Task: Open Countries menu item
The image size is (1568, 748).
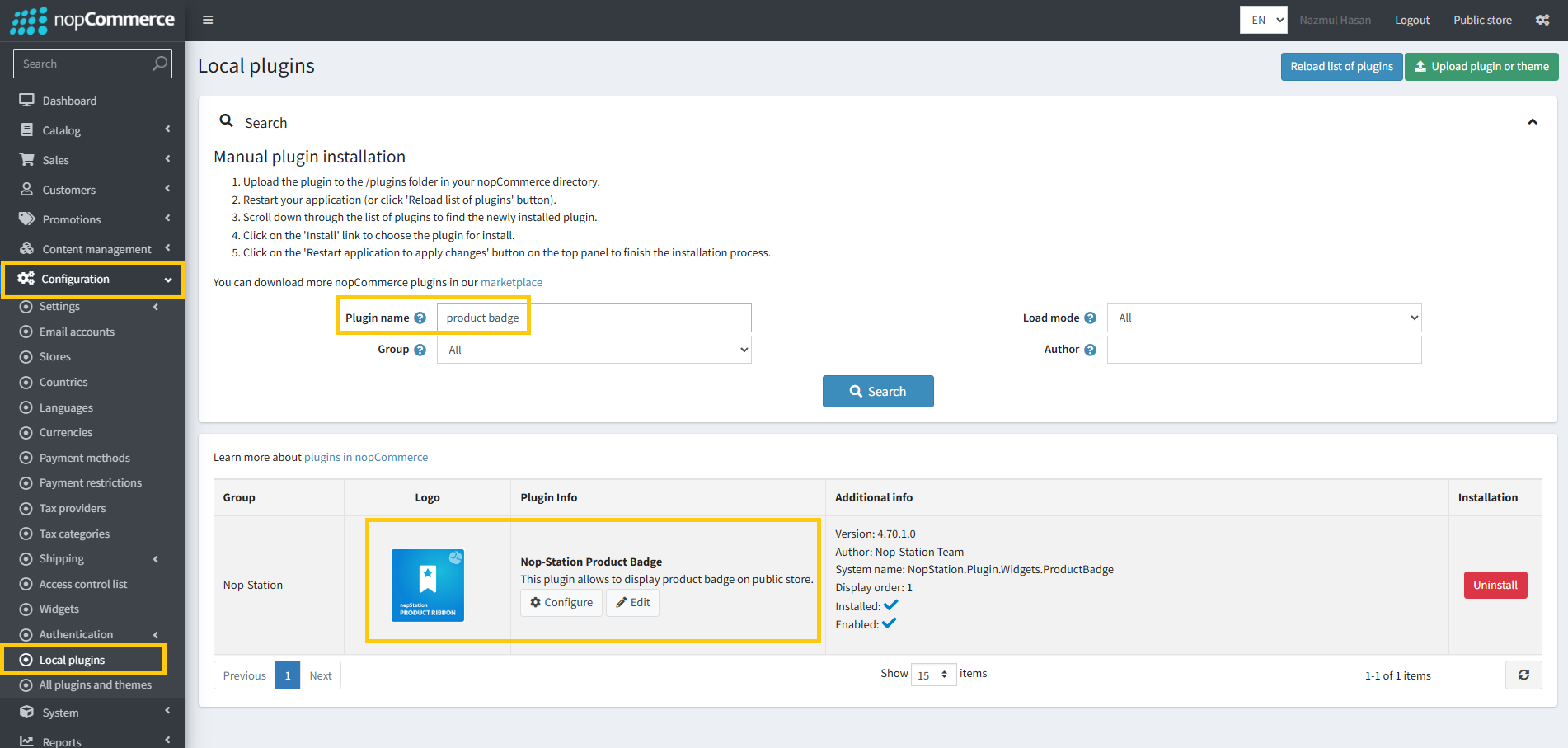Action: click(x=63, y=382)
